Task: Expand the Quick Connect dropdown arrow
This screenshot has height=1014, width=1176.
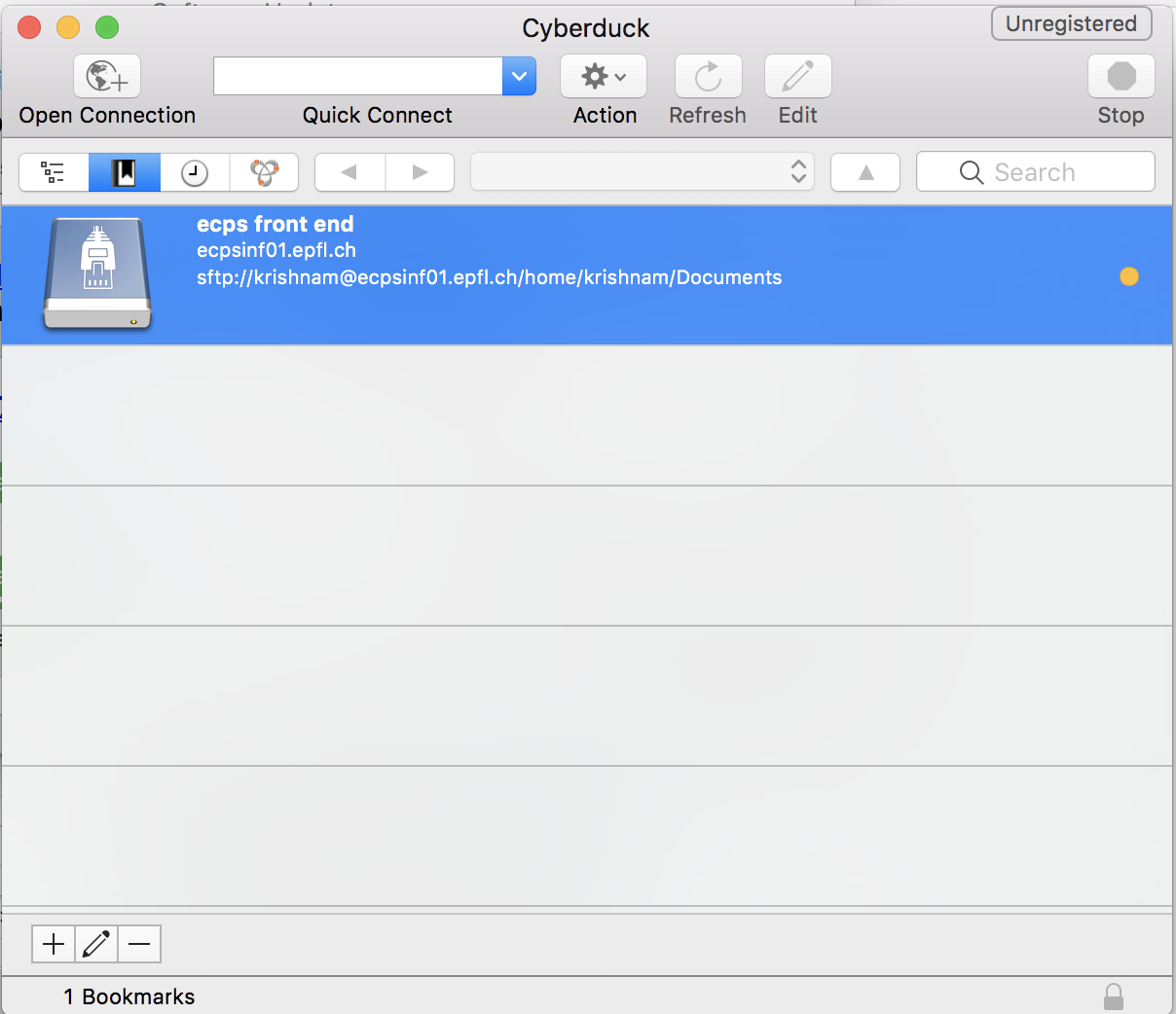Action: pyautogui.click(x=520, y=76)
